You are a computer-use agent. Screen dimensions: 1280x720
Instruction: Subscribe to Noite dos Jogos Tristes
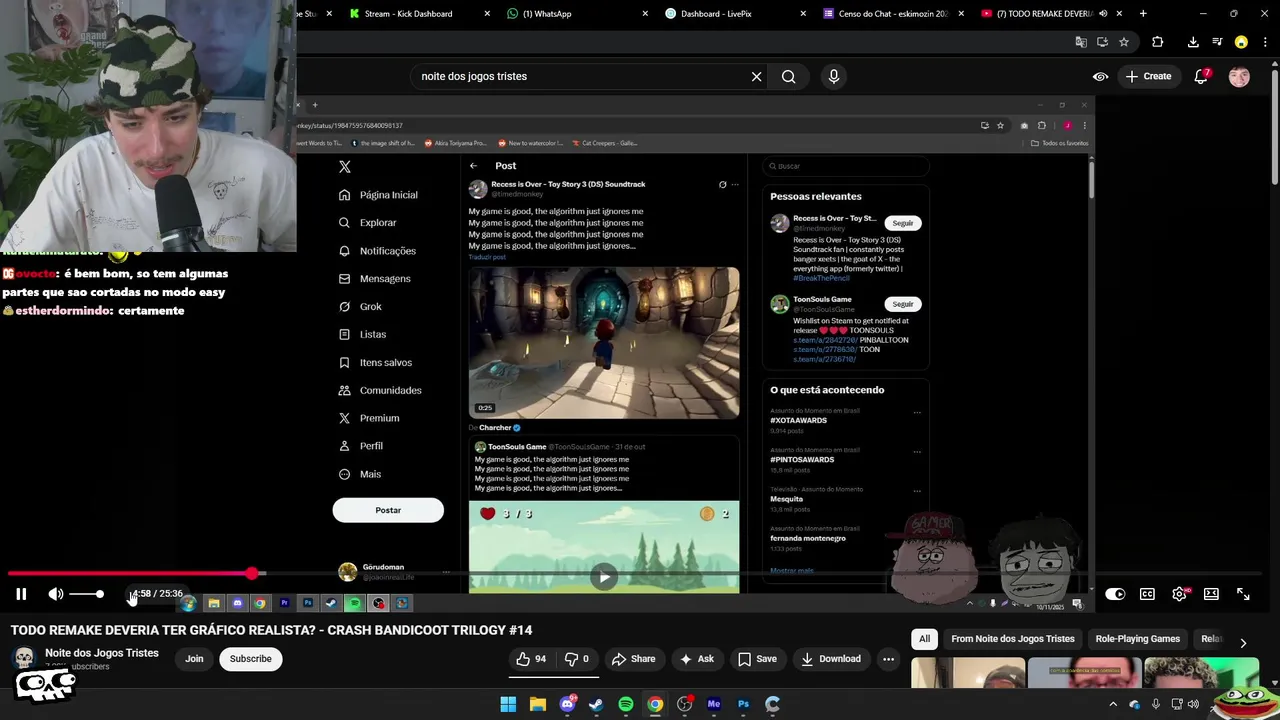click(x=250, y=659)
